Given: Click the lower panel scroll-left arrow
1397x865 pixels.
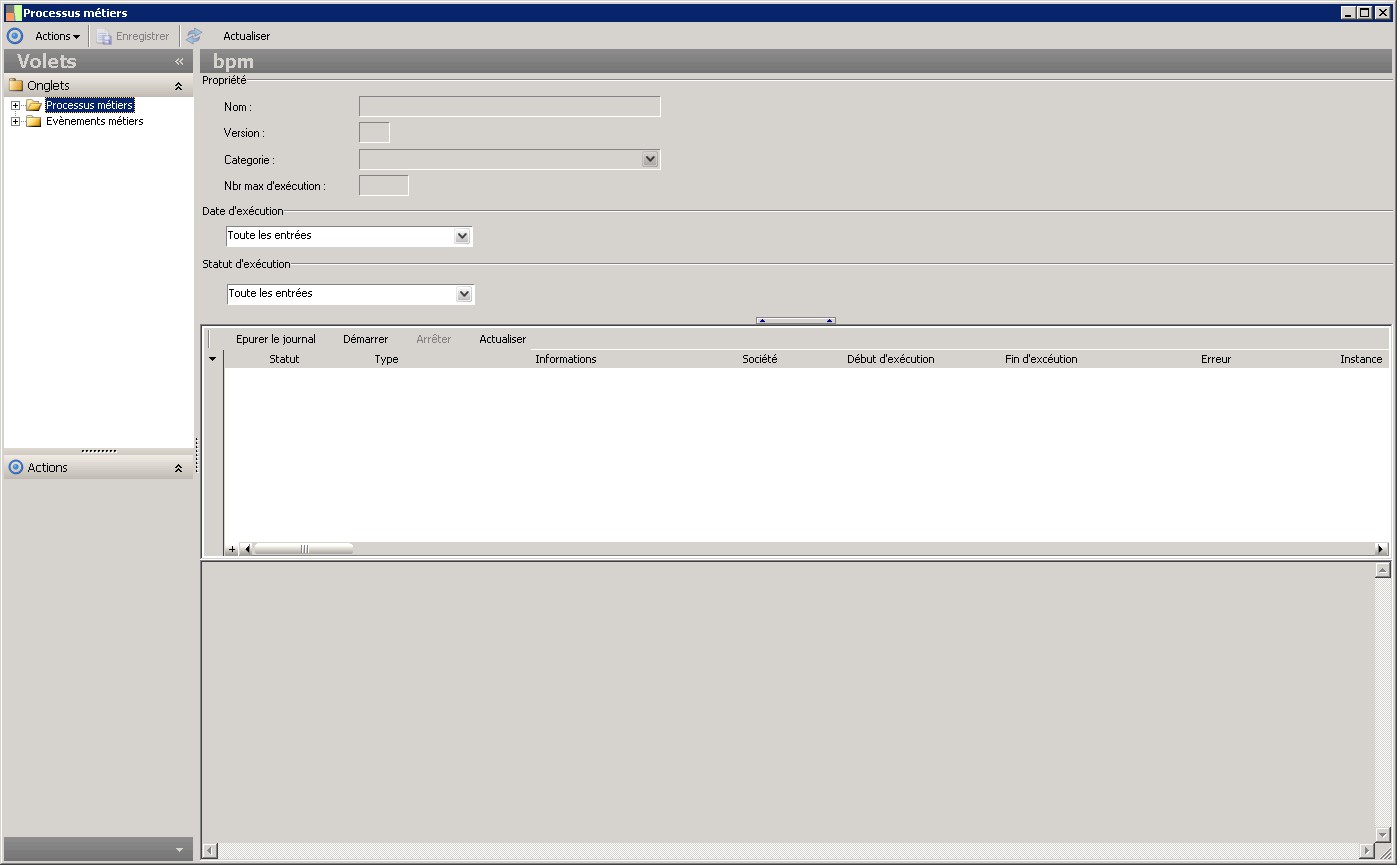Looking at the screenshot, I should click(209, 851).
